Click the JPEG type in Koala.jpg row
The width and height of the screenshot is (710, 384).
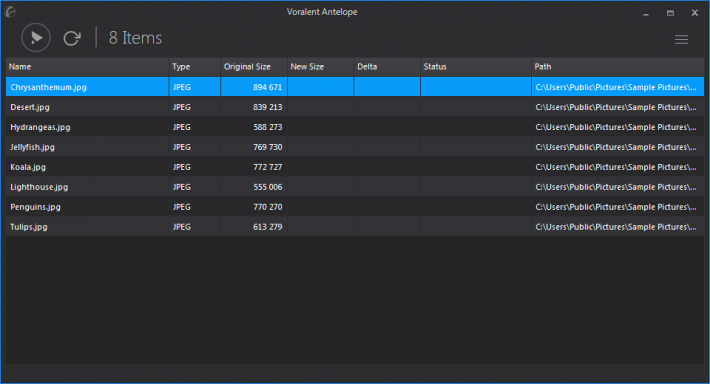point(182,167)
